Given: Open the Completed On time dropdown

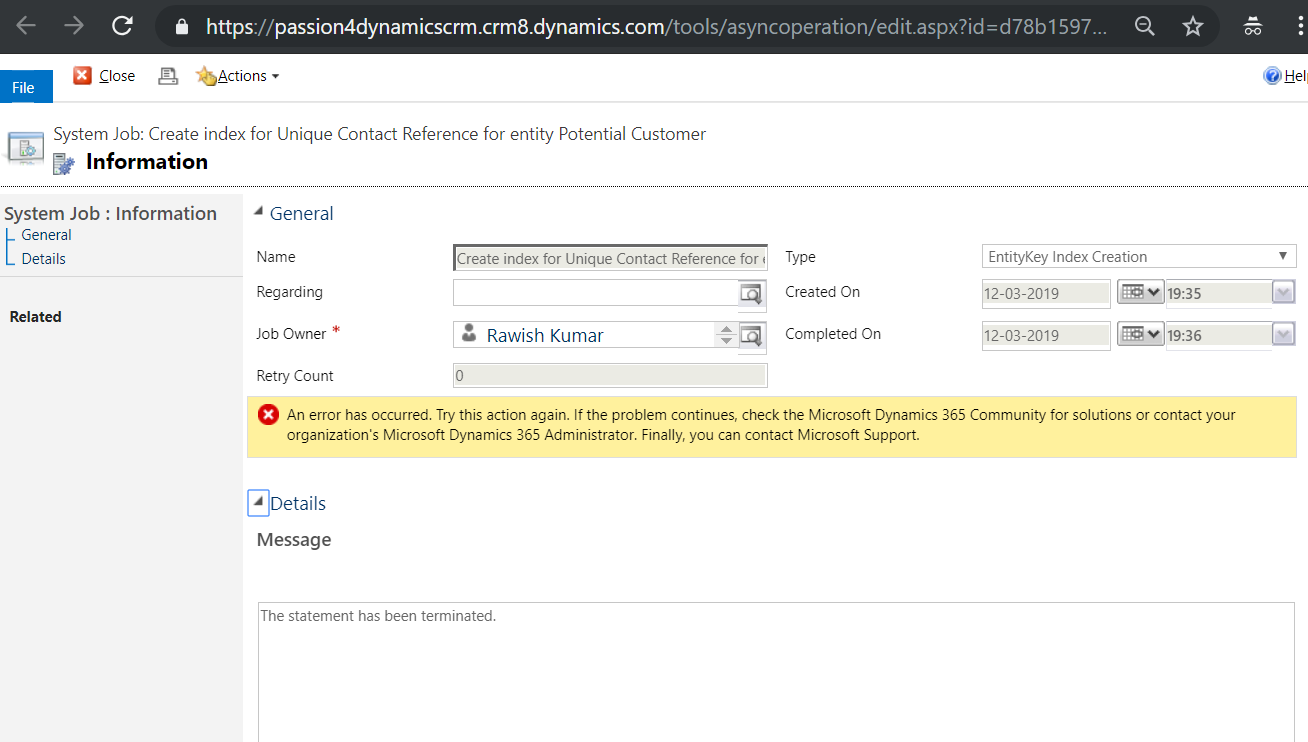Looking at the screenshot, I should point(1283,335).
